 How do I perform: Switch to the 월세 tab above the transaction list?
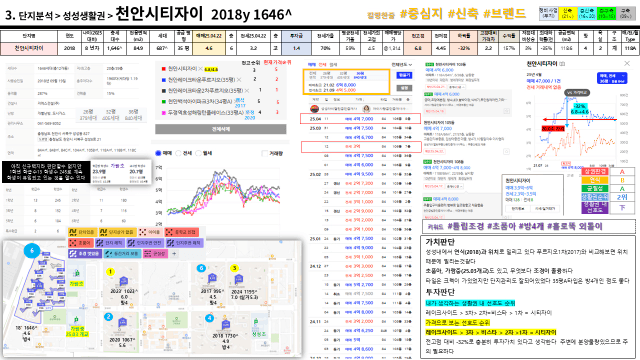(x=333, y=64)
